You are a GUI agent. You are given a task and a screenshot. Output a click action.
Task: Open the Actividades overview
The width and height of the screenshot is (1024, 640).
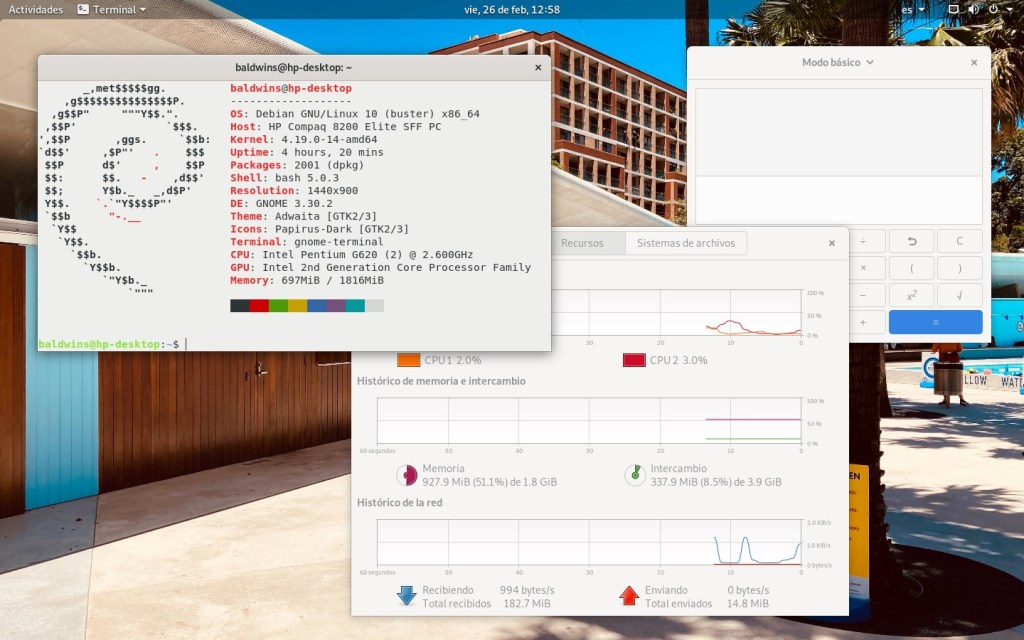point(36,9)
